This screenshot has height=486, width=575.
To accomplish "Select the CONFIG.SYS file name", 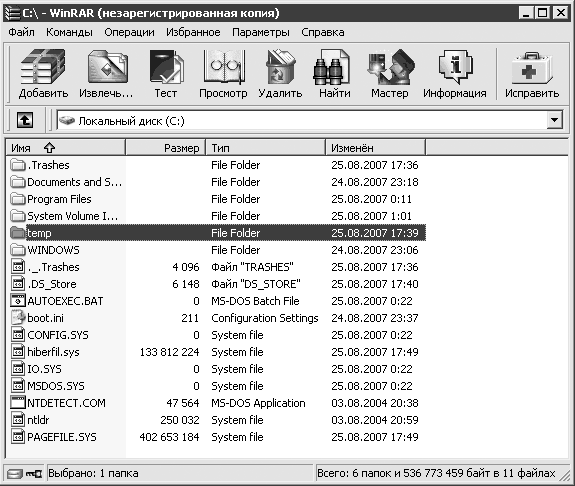I will pyautogui.click(x=58, y=335).
